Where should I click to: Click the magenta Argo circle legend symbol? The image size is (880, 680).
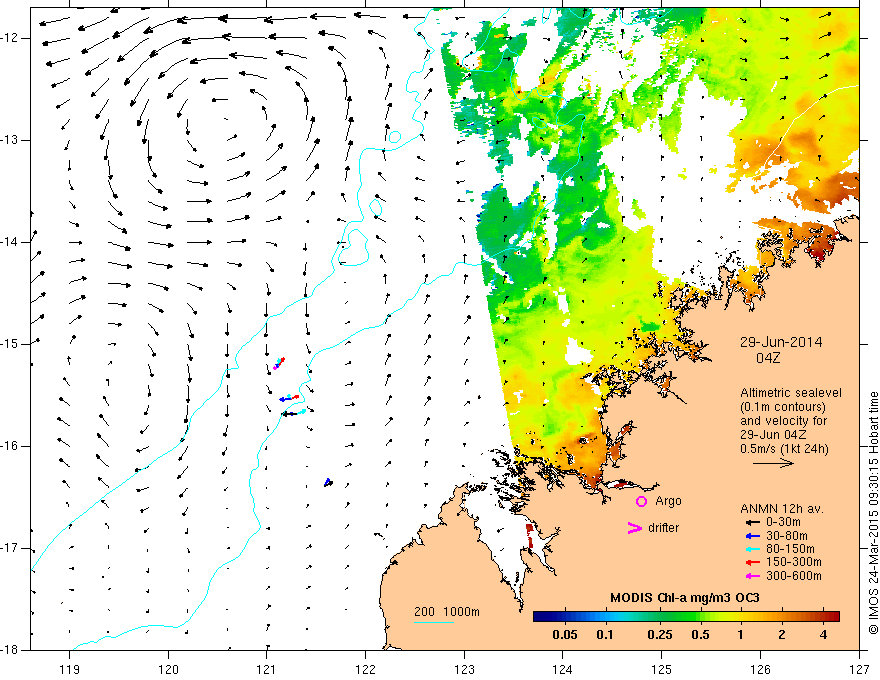tap(641, 501)
